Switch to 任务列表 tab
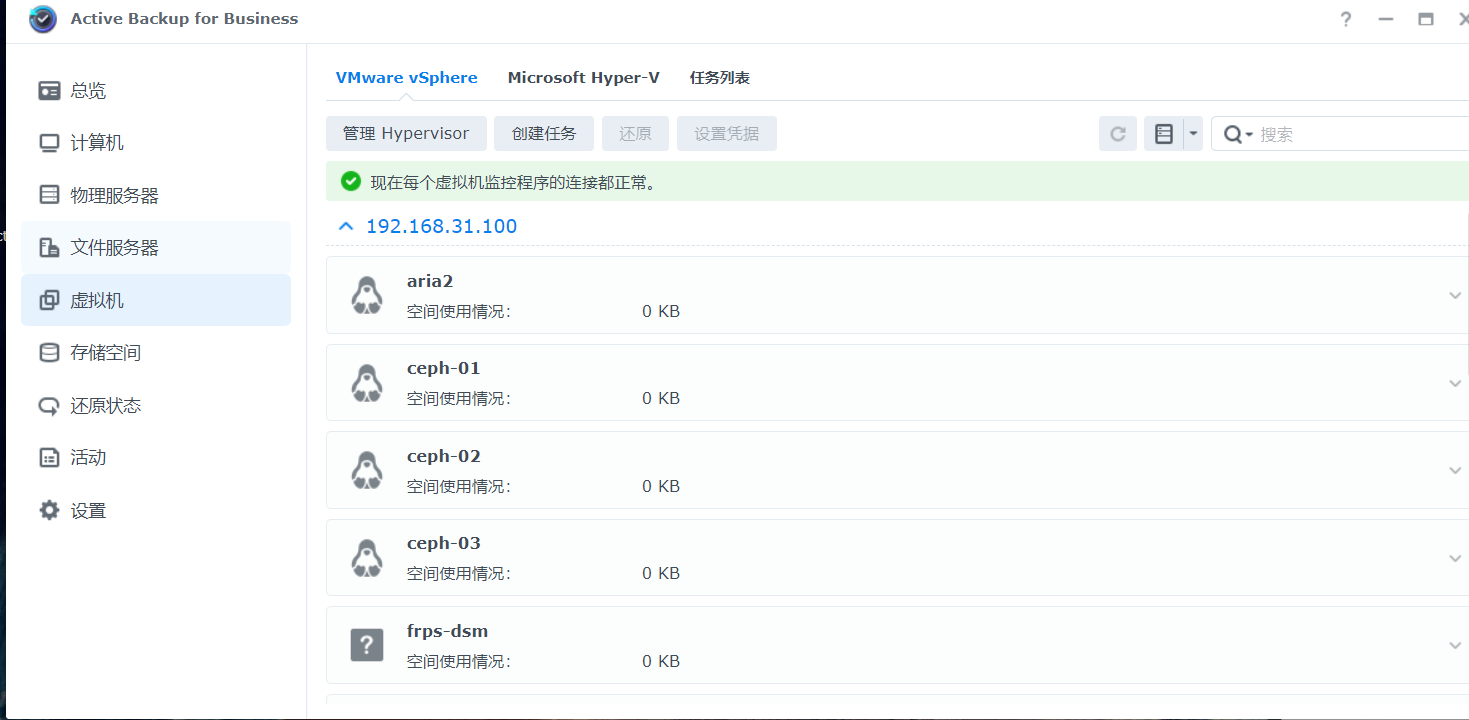The image size is (1469, 720). coord(720,78)
